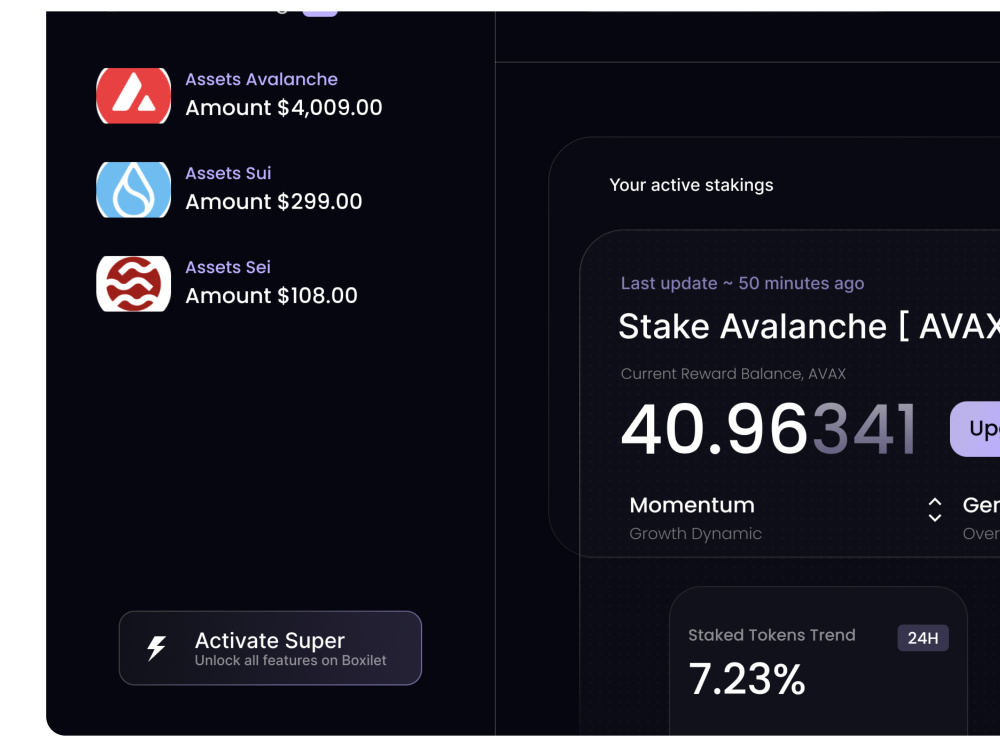Click the lightning bolt icon in Activate Super
This screenshot has width=1000, height=750.
point(156,647)
